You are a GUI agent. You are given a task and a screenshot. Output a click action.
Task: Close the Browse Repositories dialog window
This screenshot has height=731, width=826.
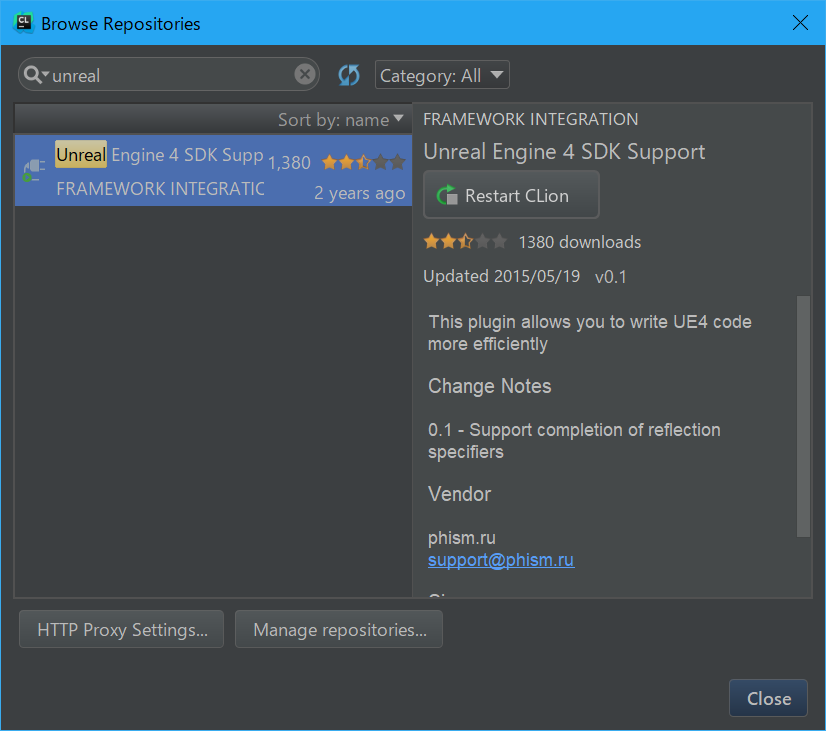[x=800, y=23]
